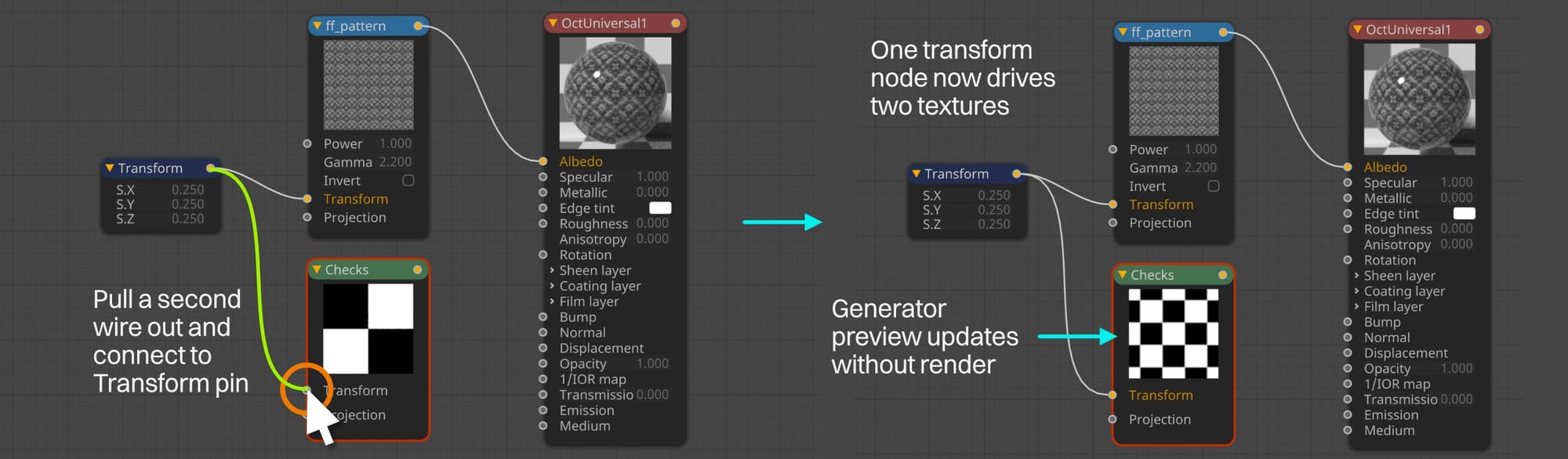This screenshot has width=1568, height=459.
Task: Expand Coating layer on the right OctUniversal1 node
Action: click(x=1356, y=291)
